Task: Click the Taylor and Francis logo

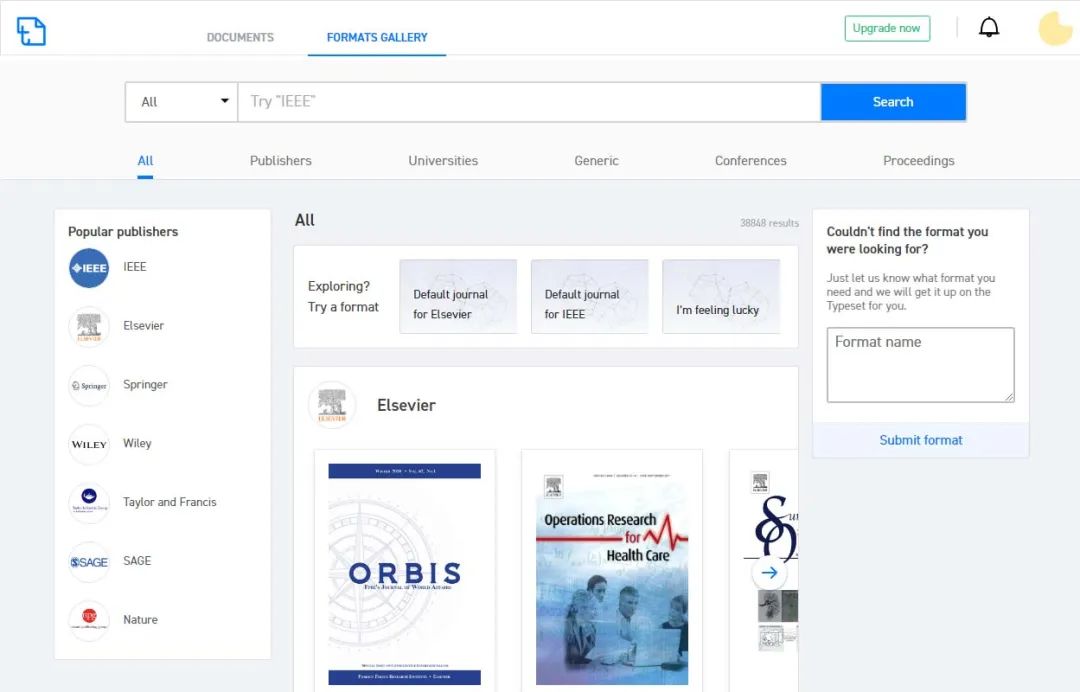Action: tap(89, 503)
